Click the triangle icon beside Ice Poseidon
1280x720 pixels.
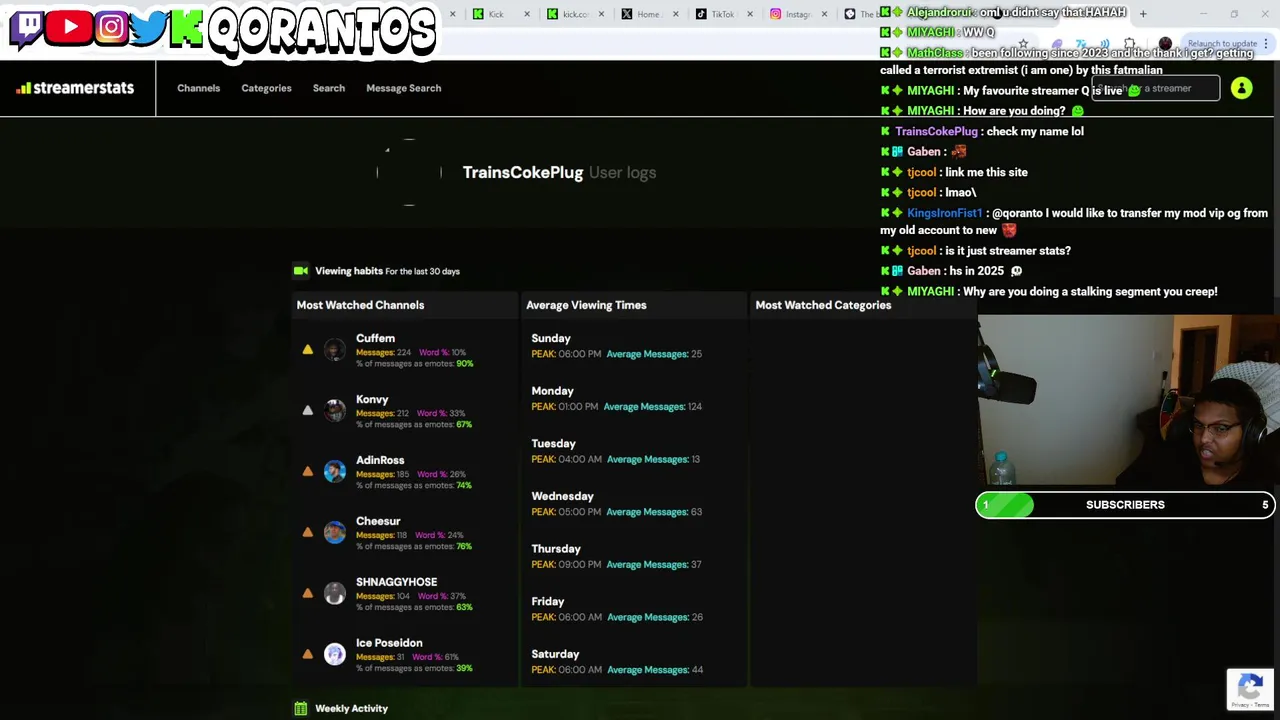[x=308, y=654]
